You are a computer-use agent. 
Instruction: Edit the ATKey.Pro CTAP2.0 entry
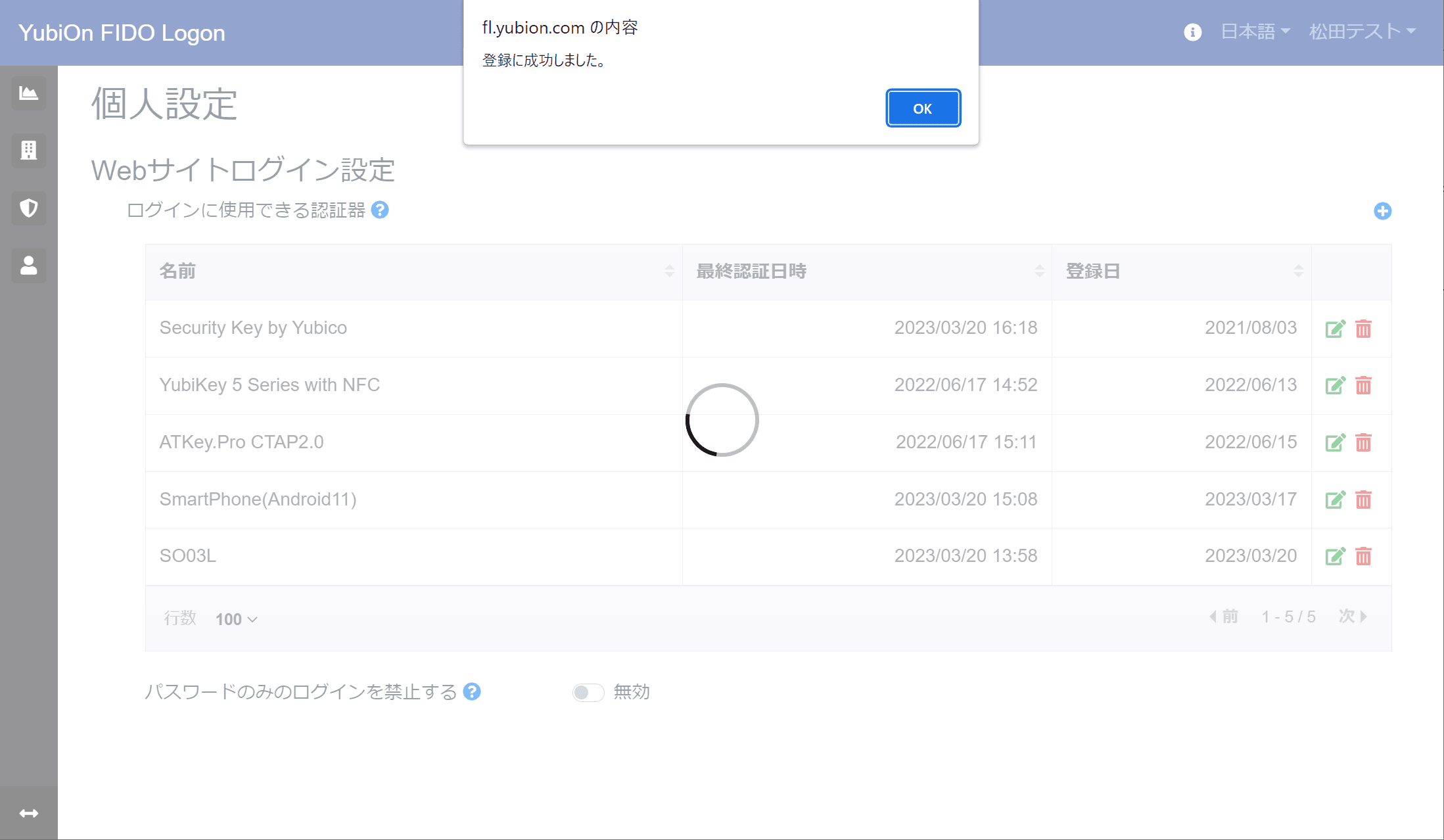[x=1336, y=443]
